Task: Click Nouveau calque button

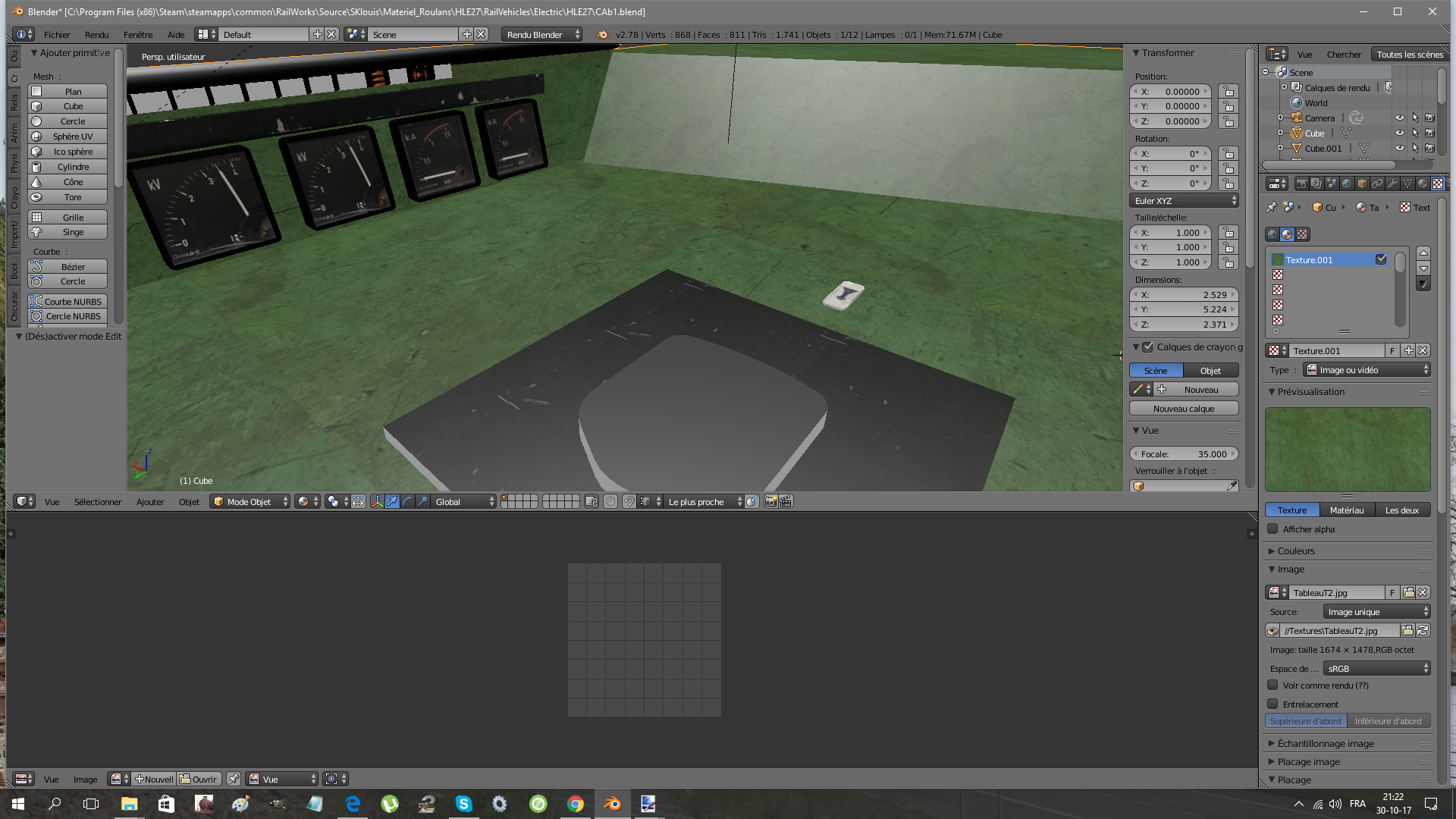Action: coord(1184,408)
